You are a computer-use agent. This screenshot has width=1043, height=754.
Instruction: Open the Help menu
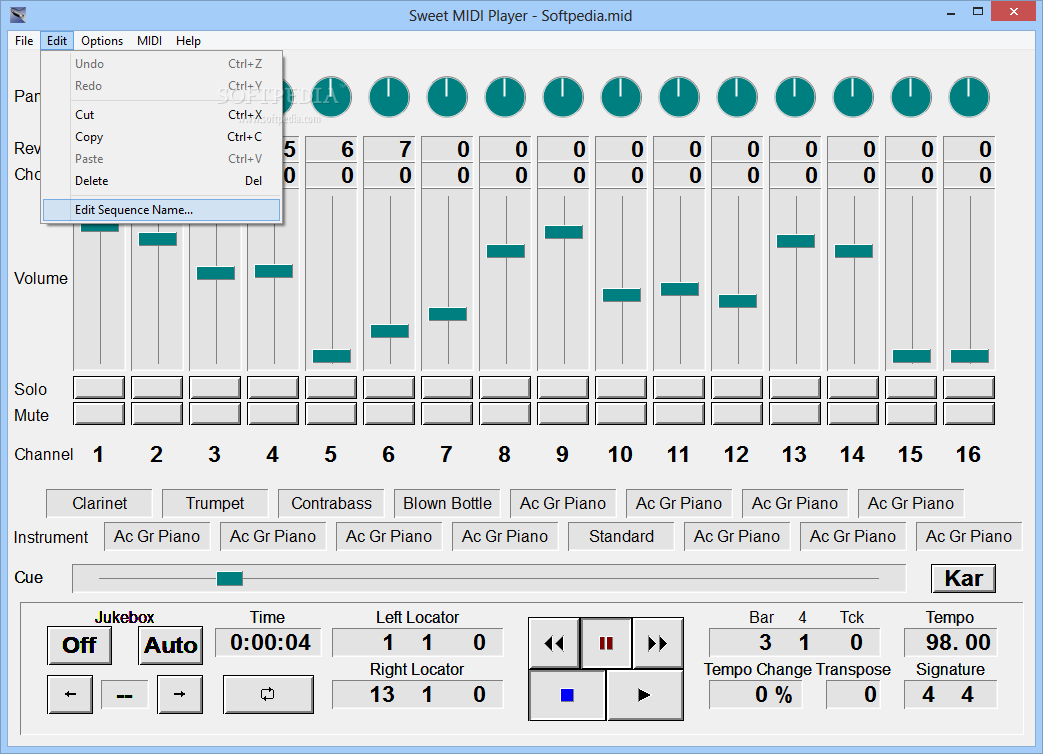tap(188, 41)
